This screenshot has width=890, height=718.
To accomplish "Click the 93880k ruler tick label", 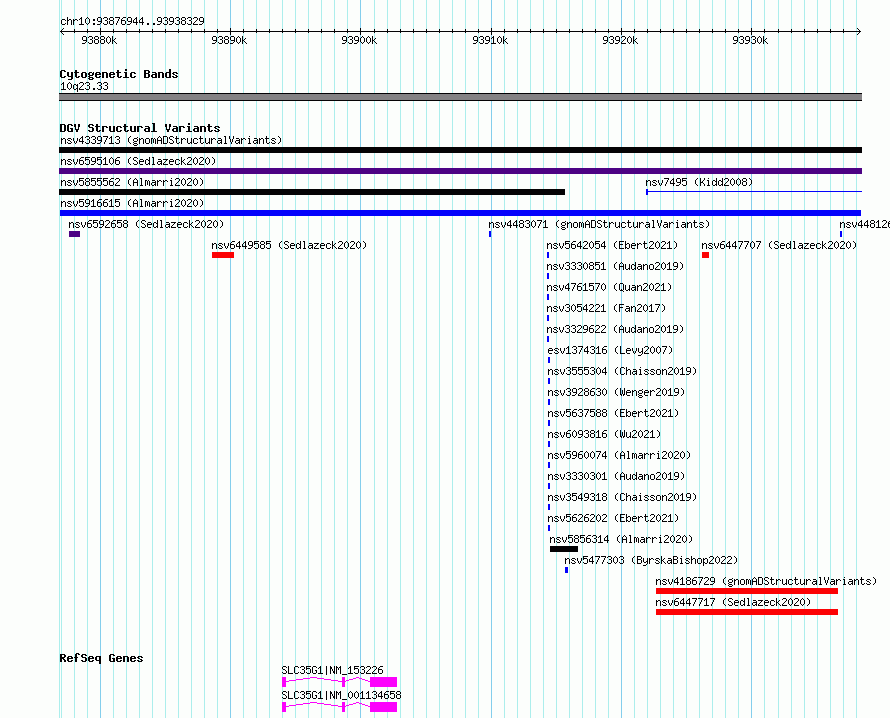I will [x=99, y=40].
